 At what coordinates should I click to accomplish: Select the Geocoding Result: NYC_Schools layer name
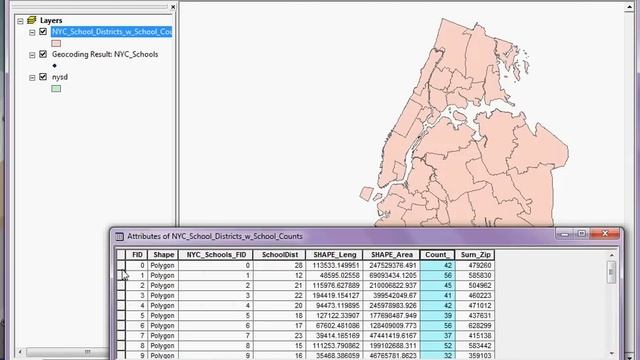[x=105, y=54]
